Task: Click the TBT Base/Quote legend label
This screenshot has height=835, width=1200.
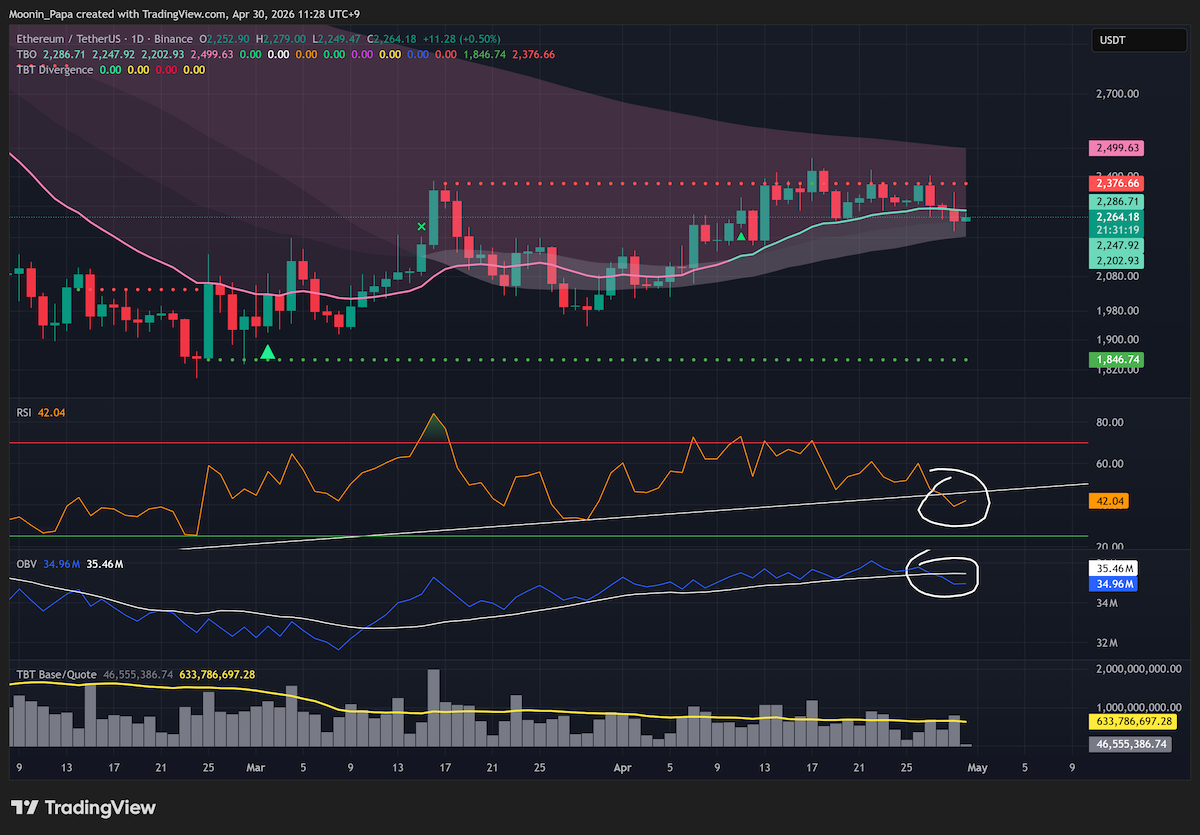Action: (x=56, y=675)
